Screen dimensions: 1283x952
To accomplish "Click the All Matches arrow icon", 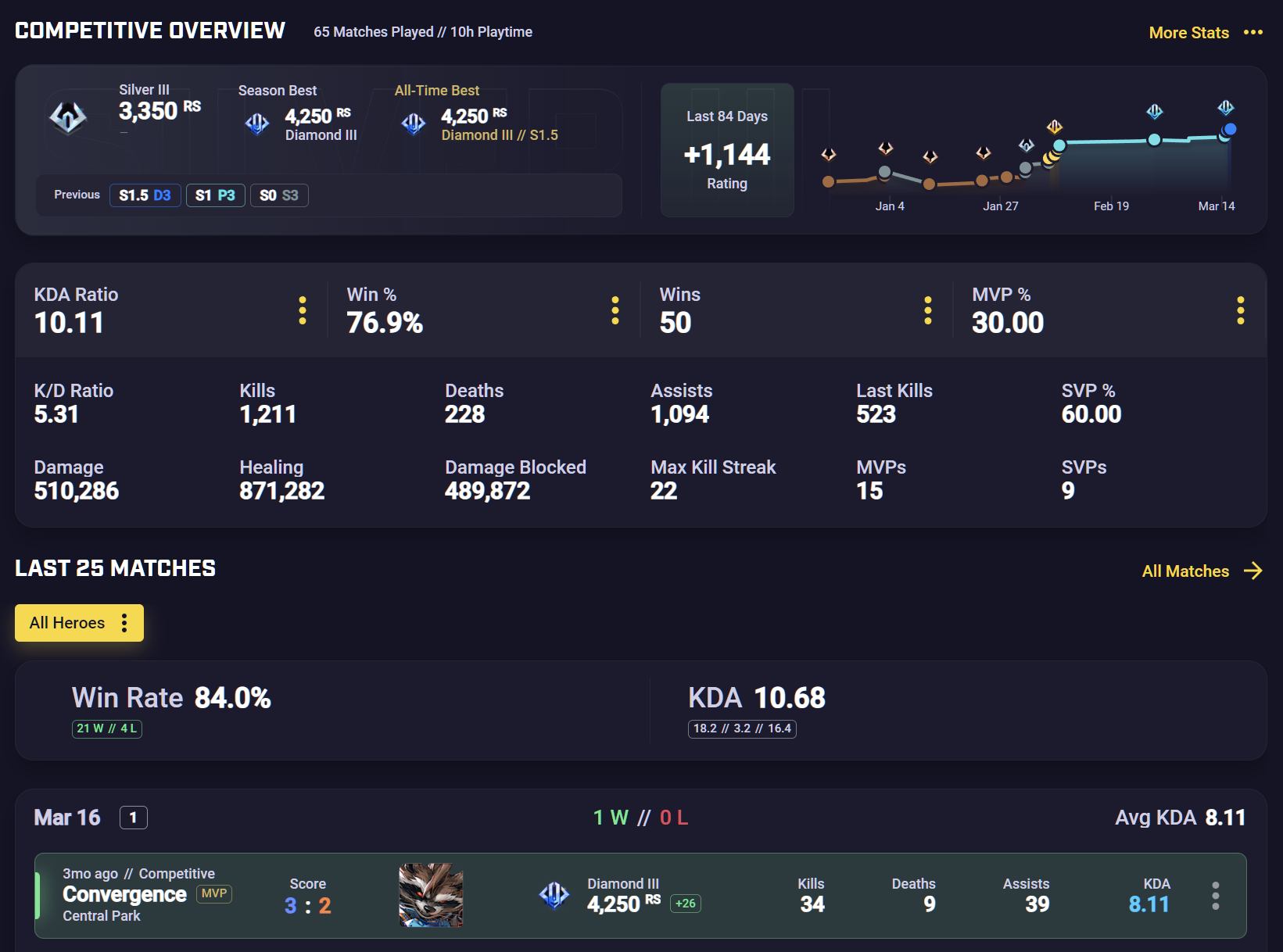I will tap(1253, 571).
